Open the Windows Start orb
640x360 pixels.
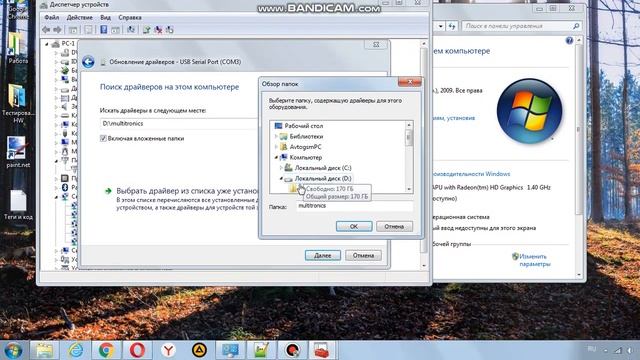pos(13,350)
